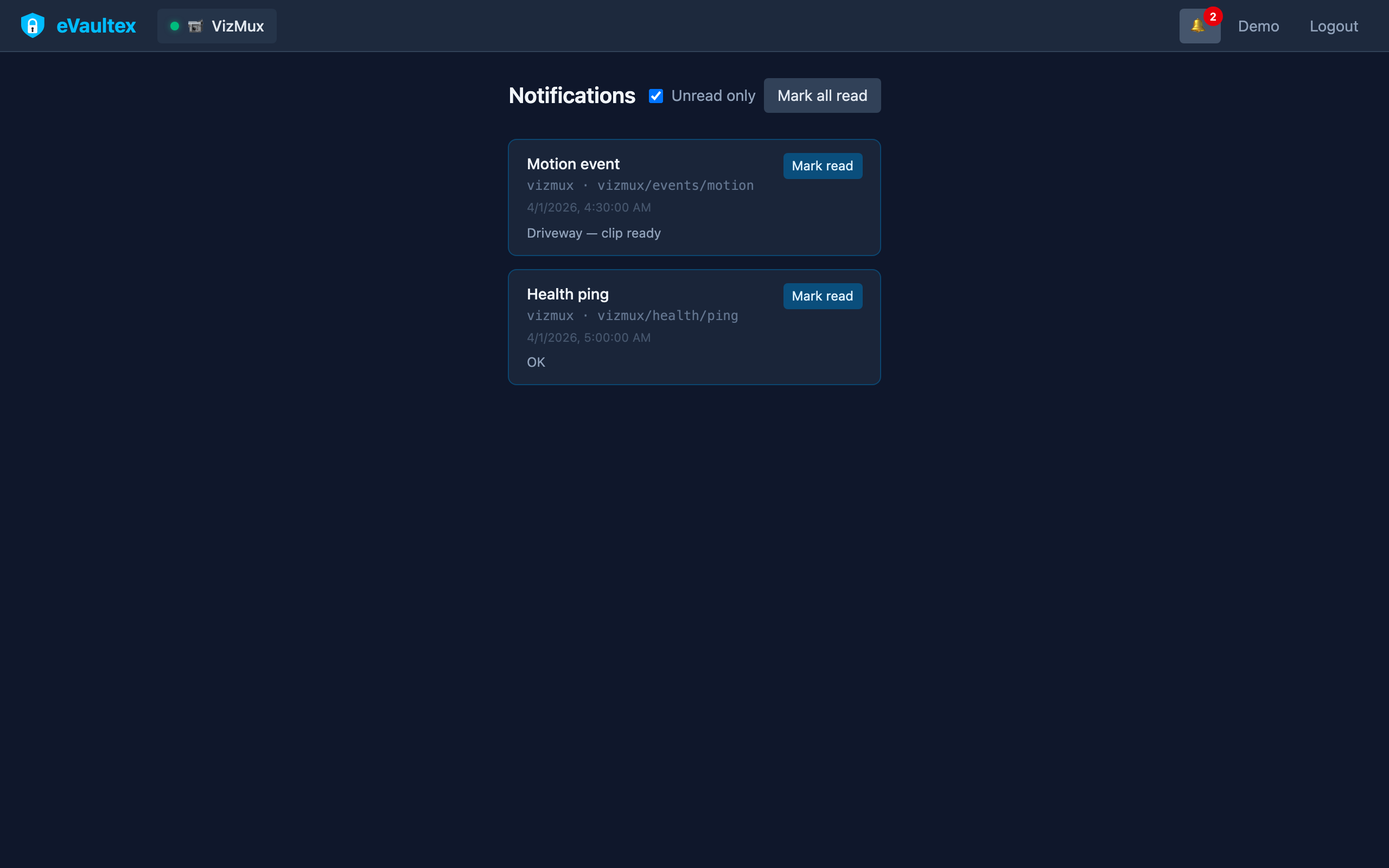Click the vizmux/health/ping topic text
This screenshot has width=1389, height=868.
coord(667,316)
